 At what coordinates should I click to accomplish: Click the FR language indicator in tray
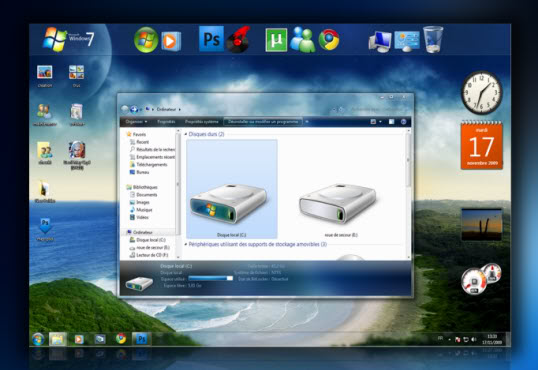click(440, 339)
